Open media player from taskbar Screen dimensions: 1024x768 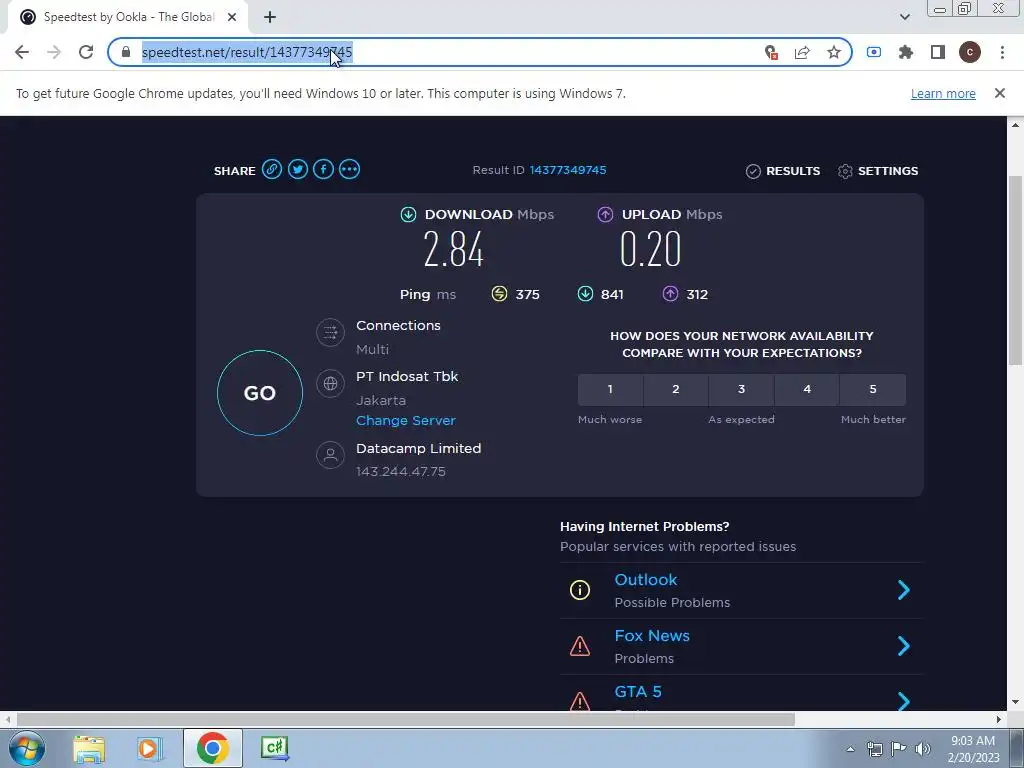click(x=149, y=748)
